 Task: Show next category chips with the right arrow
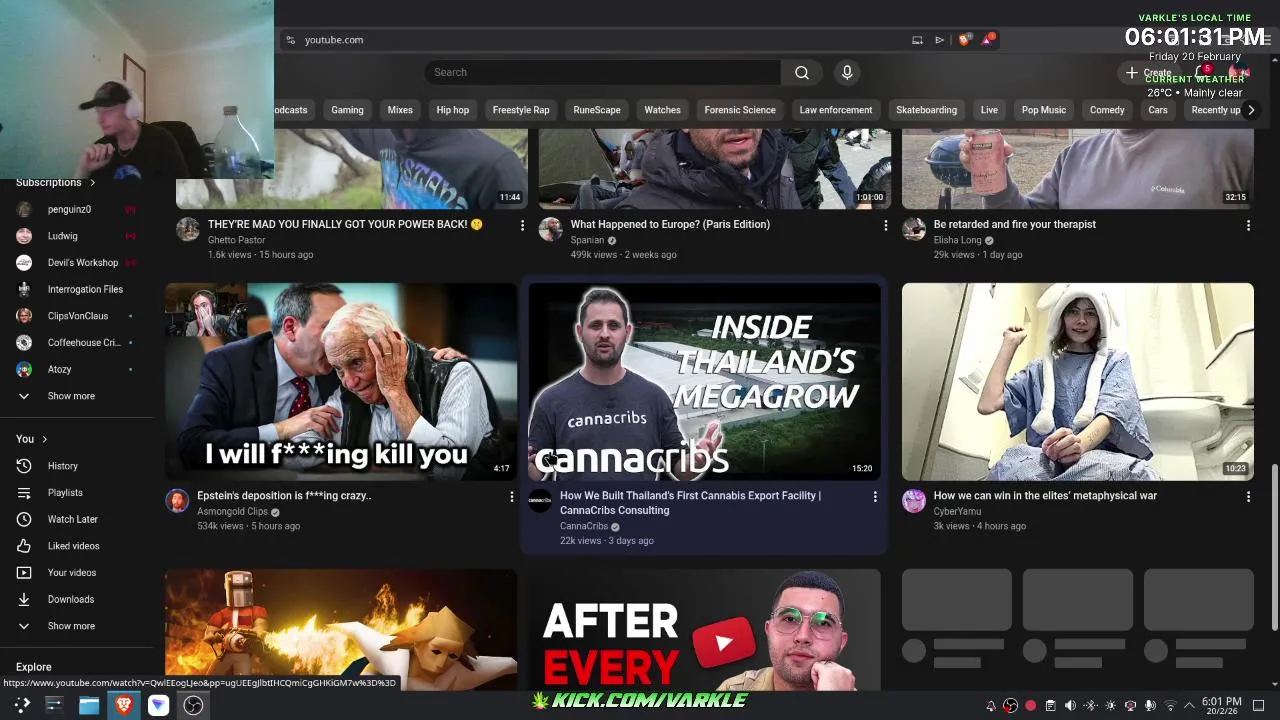[x=1250, y=110]
